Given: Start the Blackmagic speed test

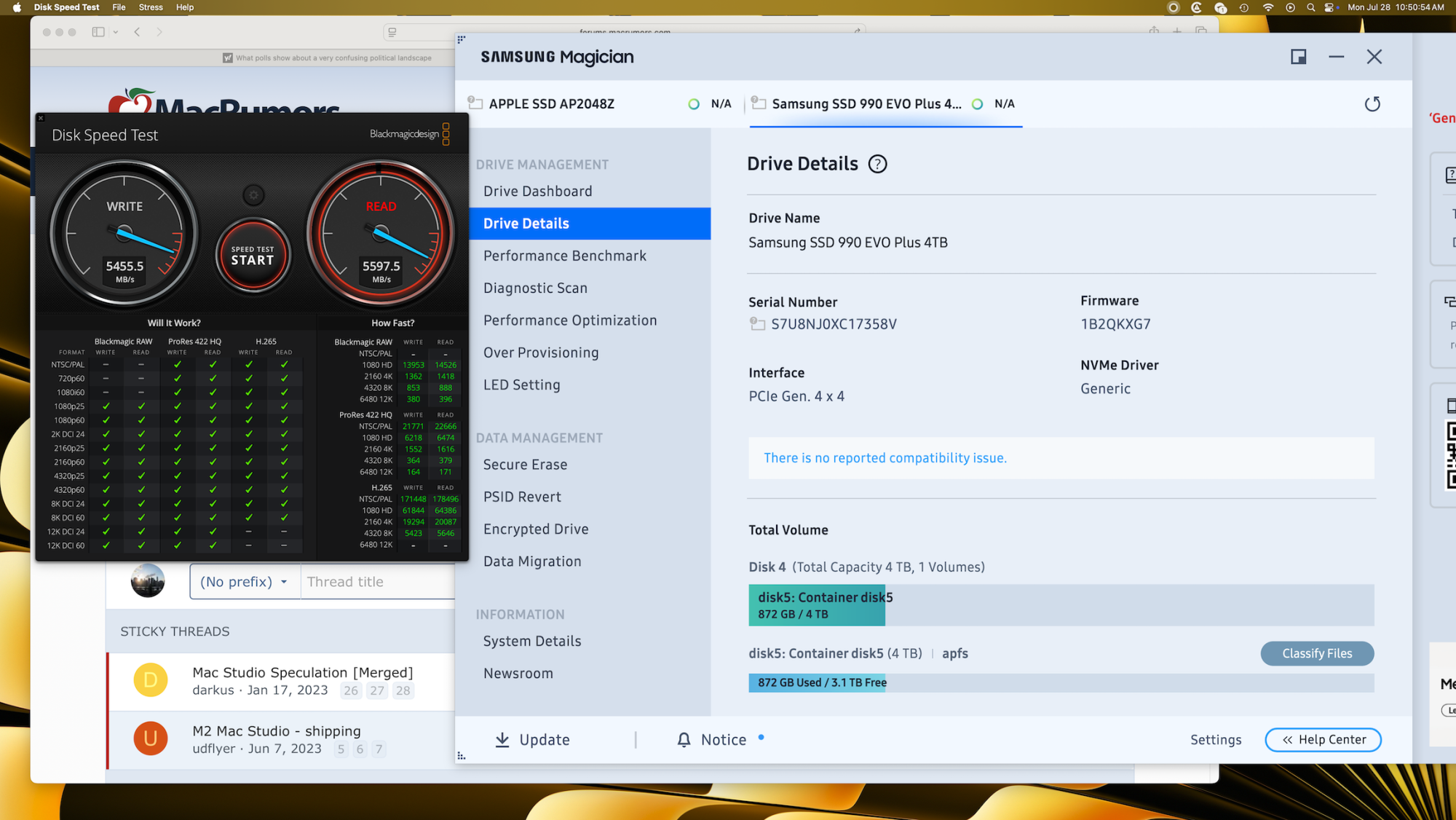Looking at the screenshot, I should pyautogui.click(x=253, y=256).
